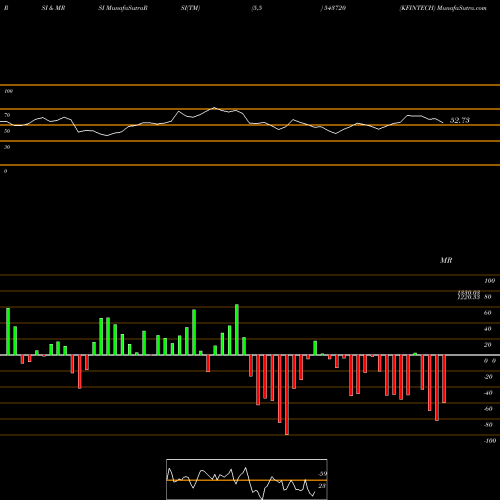Click the MR axis label -60
This screenshot has height=500, width=500.
point(488,409)
